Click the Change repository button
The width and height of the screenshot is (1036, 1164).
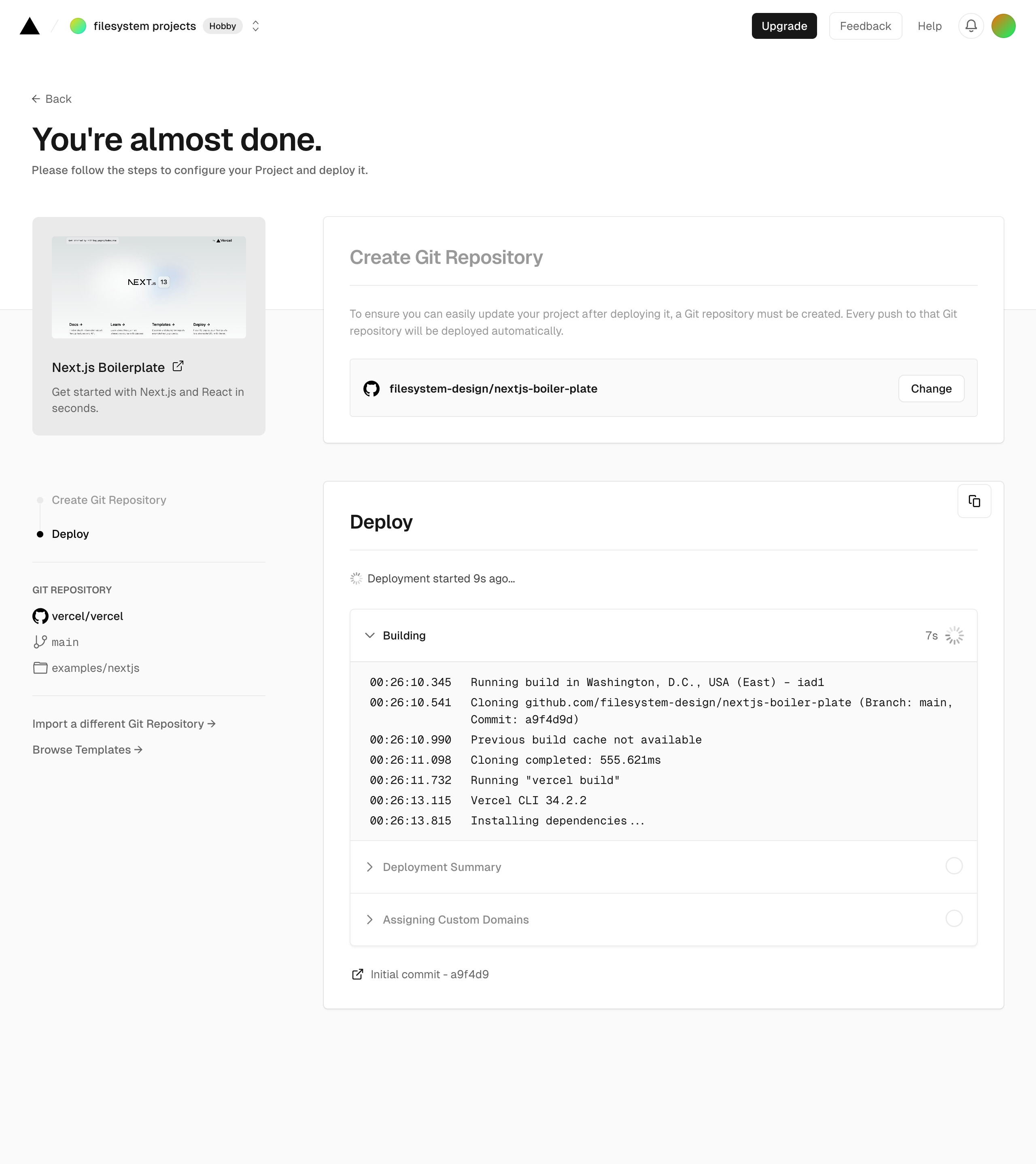[x=931, y=389]
